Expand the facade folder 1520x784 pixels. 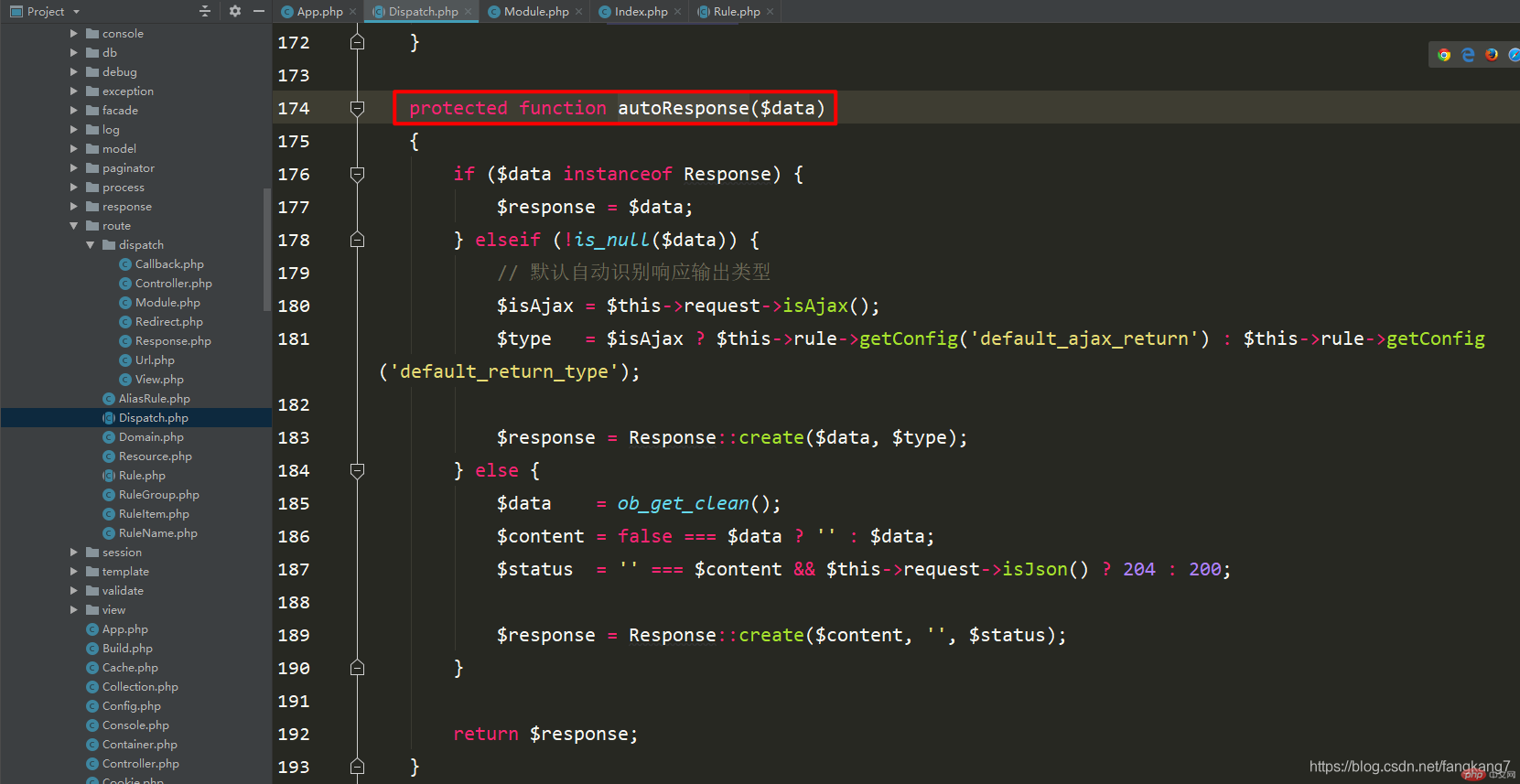coord(74,110)
